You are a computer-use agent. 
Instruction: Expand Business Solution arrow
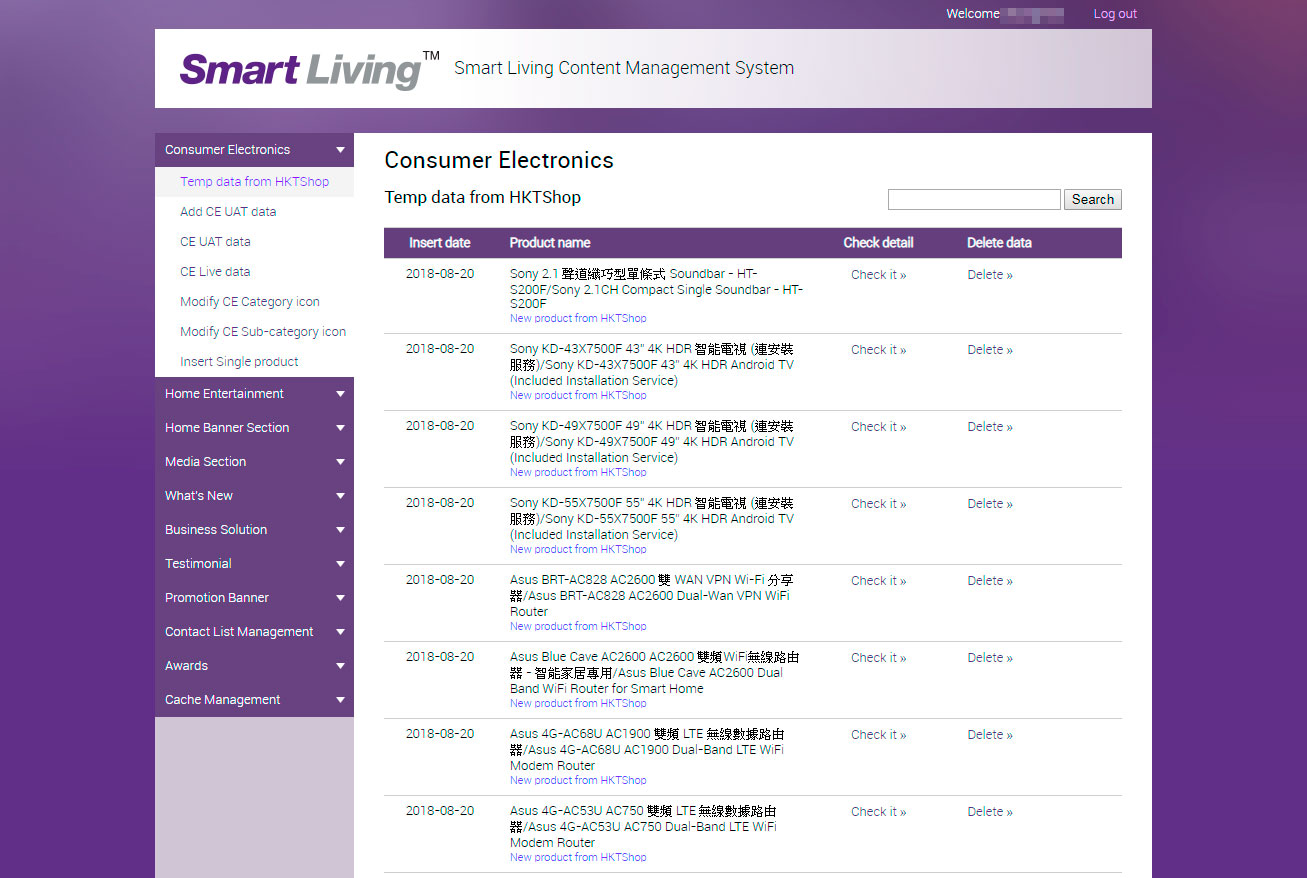tap(340, 530)
